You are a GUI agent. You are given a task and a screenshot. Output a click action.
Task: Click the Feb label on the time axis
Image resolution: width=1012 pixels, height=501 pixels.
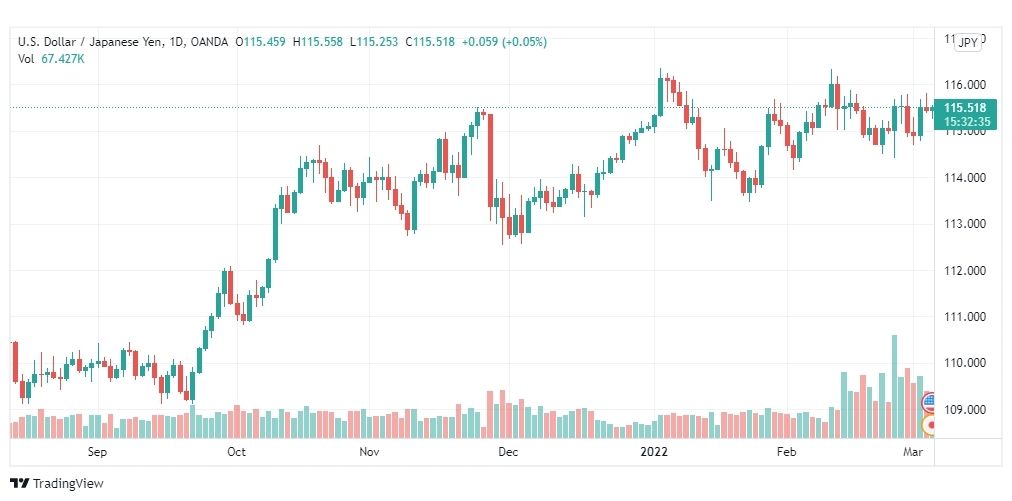(786, 451)
